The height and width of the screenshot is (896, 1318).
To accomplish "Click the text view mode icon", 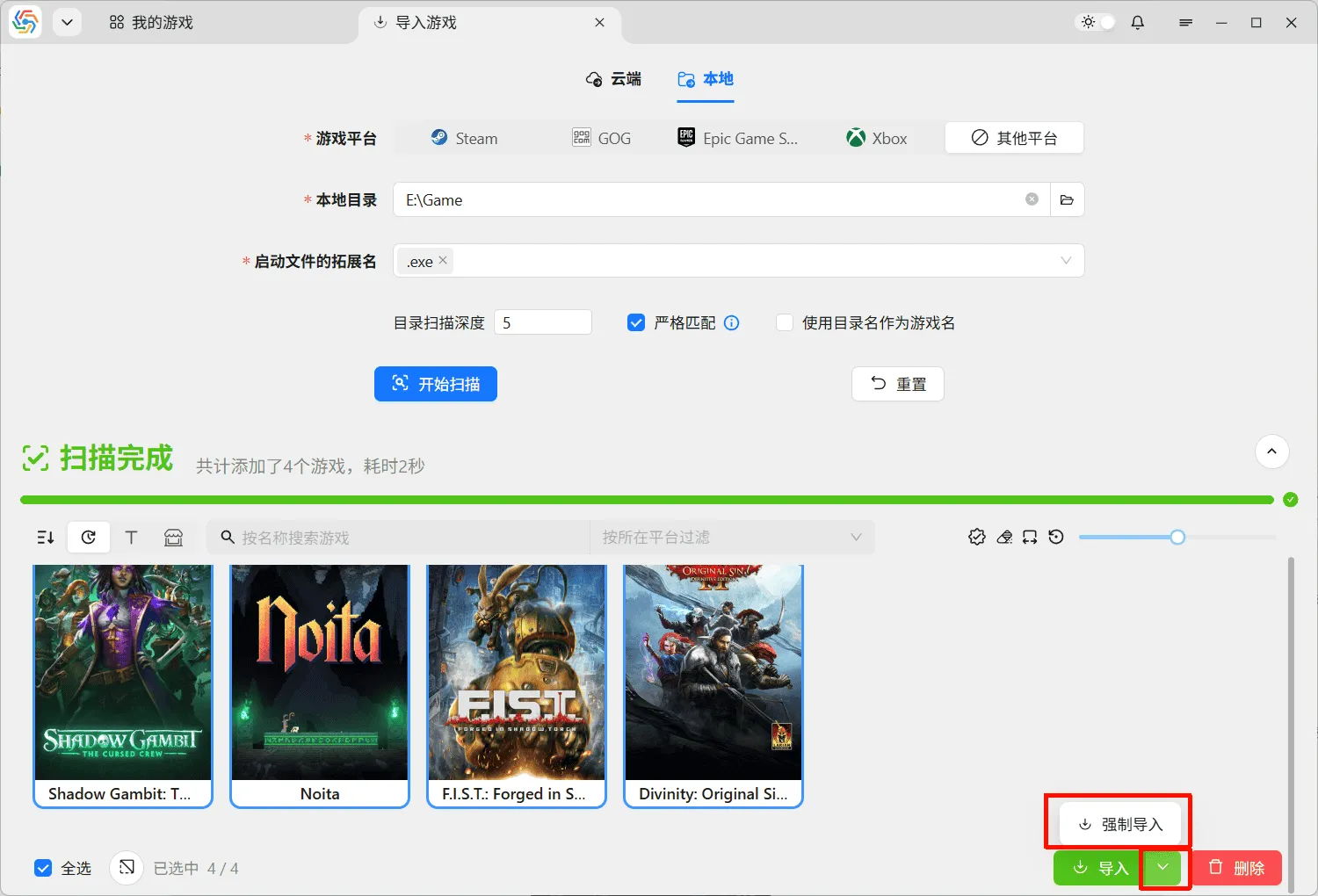I will pyautogui.click(x=131, y=538).
